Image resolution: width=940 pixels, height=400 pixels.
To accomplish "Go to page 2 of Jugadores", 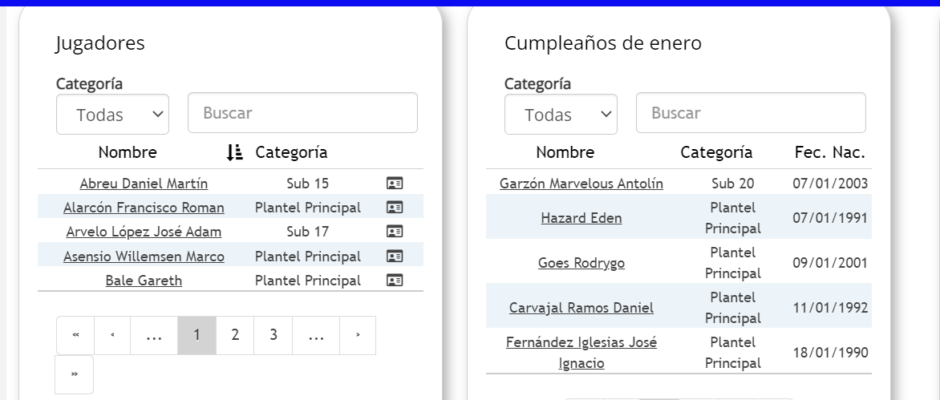I will (235, 335).
